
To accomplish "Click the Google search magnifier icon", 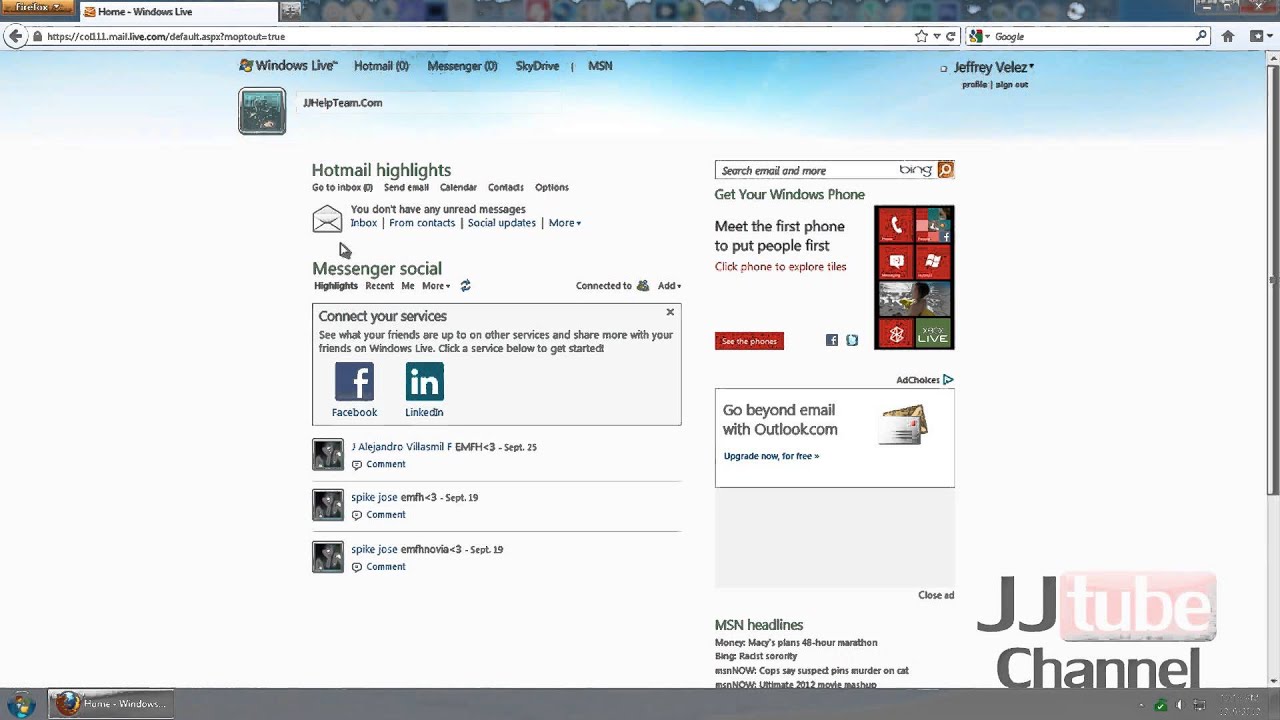I will (x=1202, y=36).
